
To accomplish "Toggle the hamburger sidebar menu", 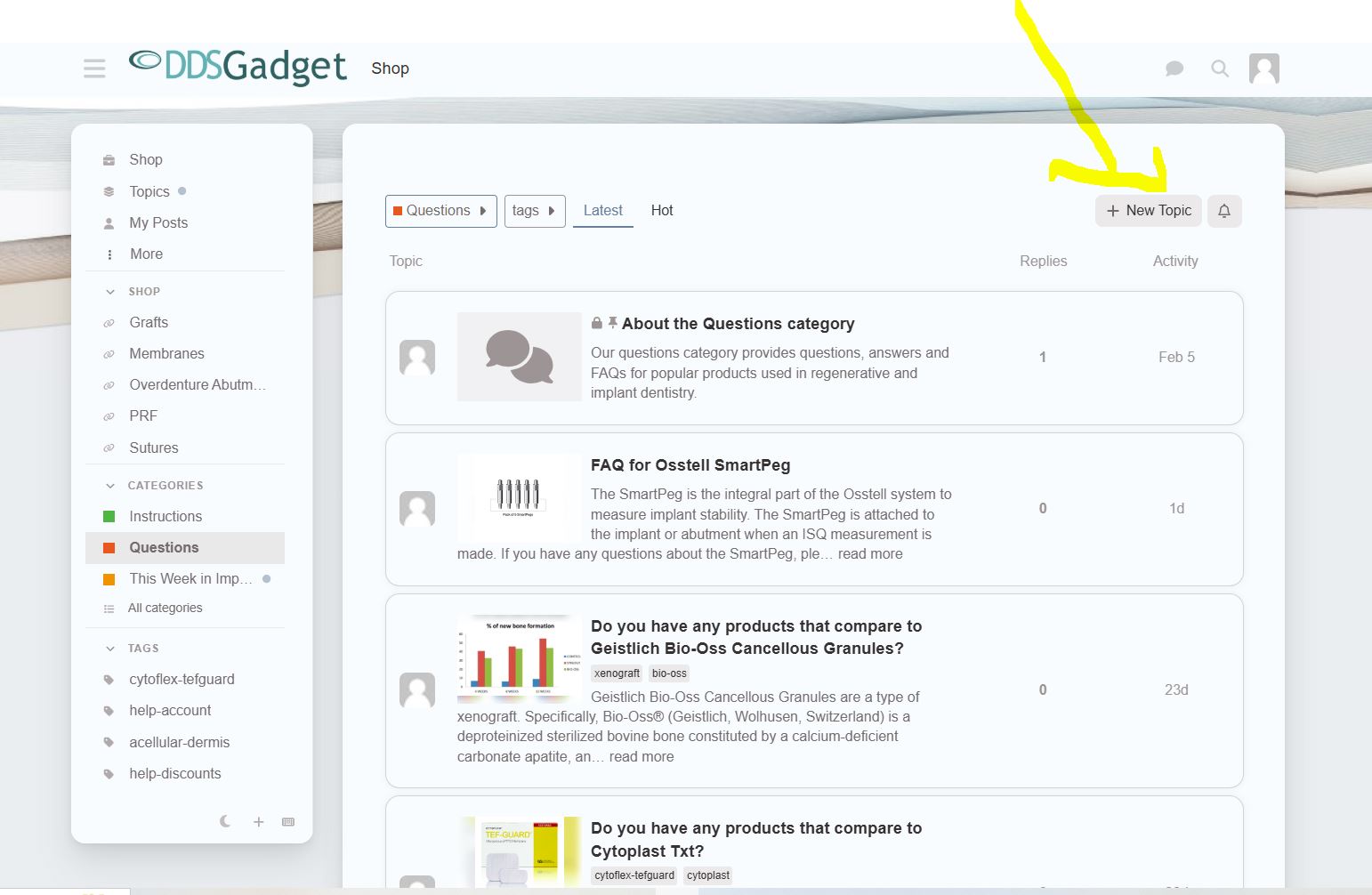I will pos(94,69).
